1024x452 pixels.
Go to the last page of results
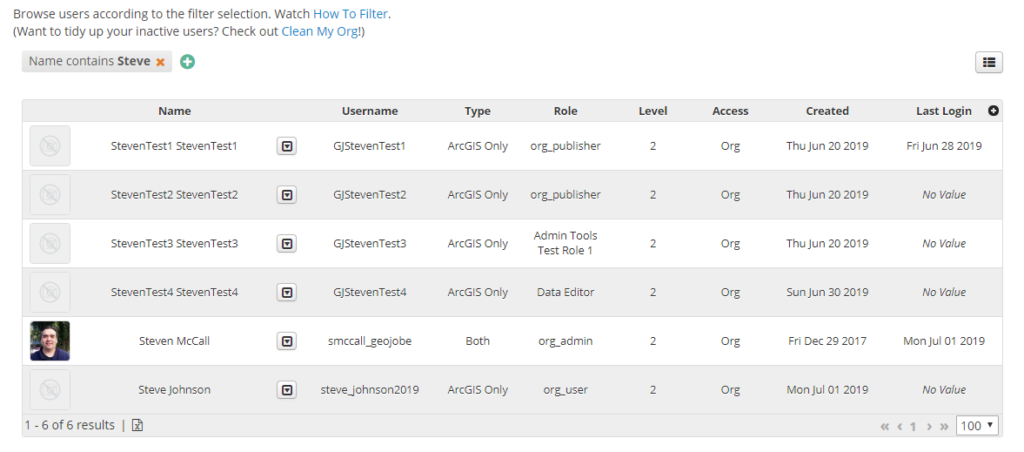(944, 426)
